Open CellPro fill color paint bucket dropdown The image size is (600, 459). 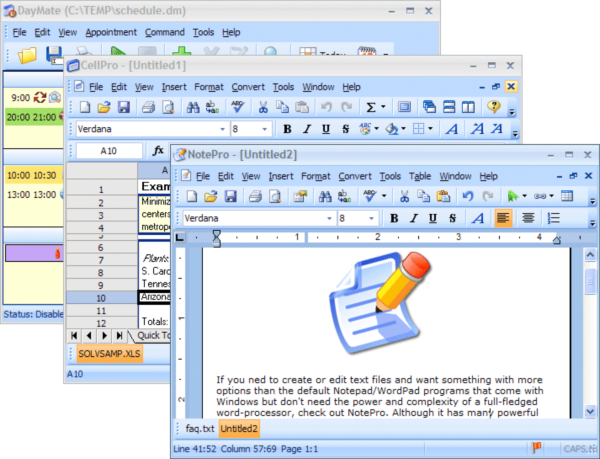point(403,129)
